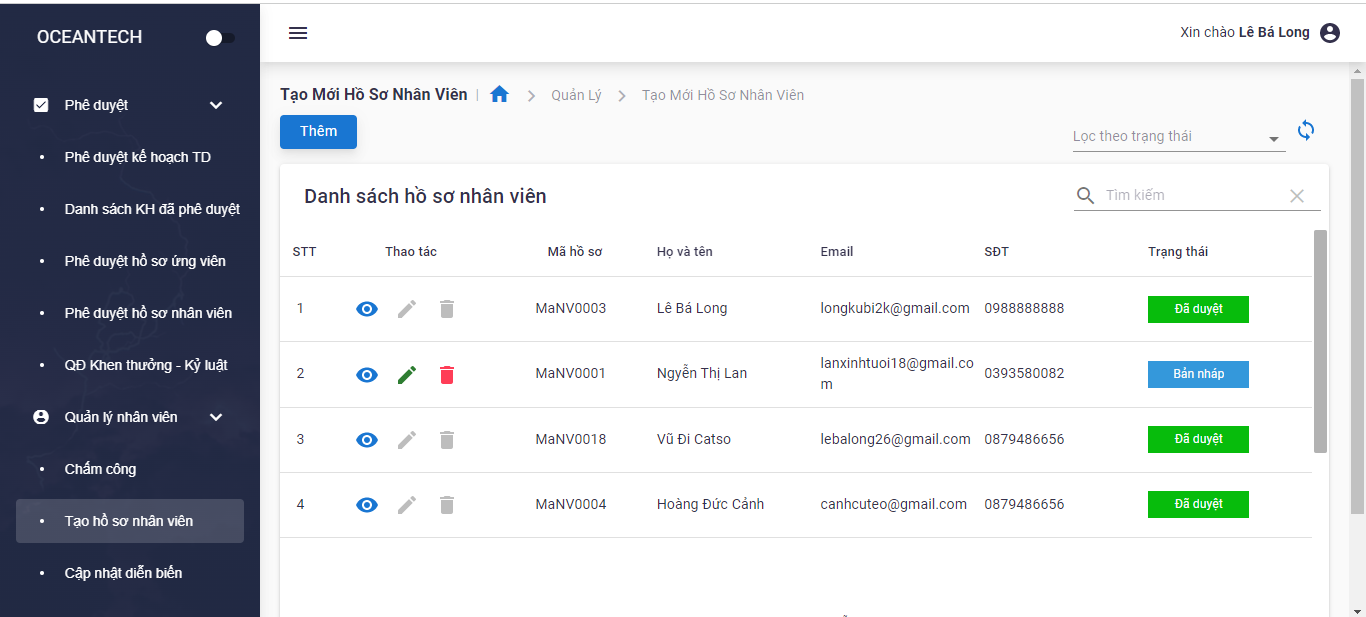Open the Lọc theo trạng thái dropdown
Screen dimensions: 1366x617
click(1179, 137)
